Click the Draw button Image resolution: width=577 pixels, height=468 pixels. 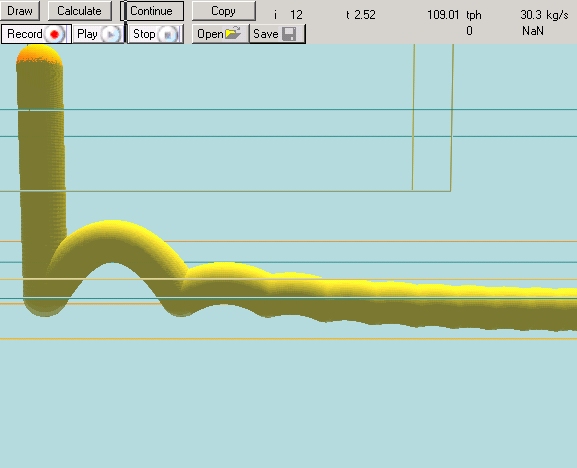20,11
